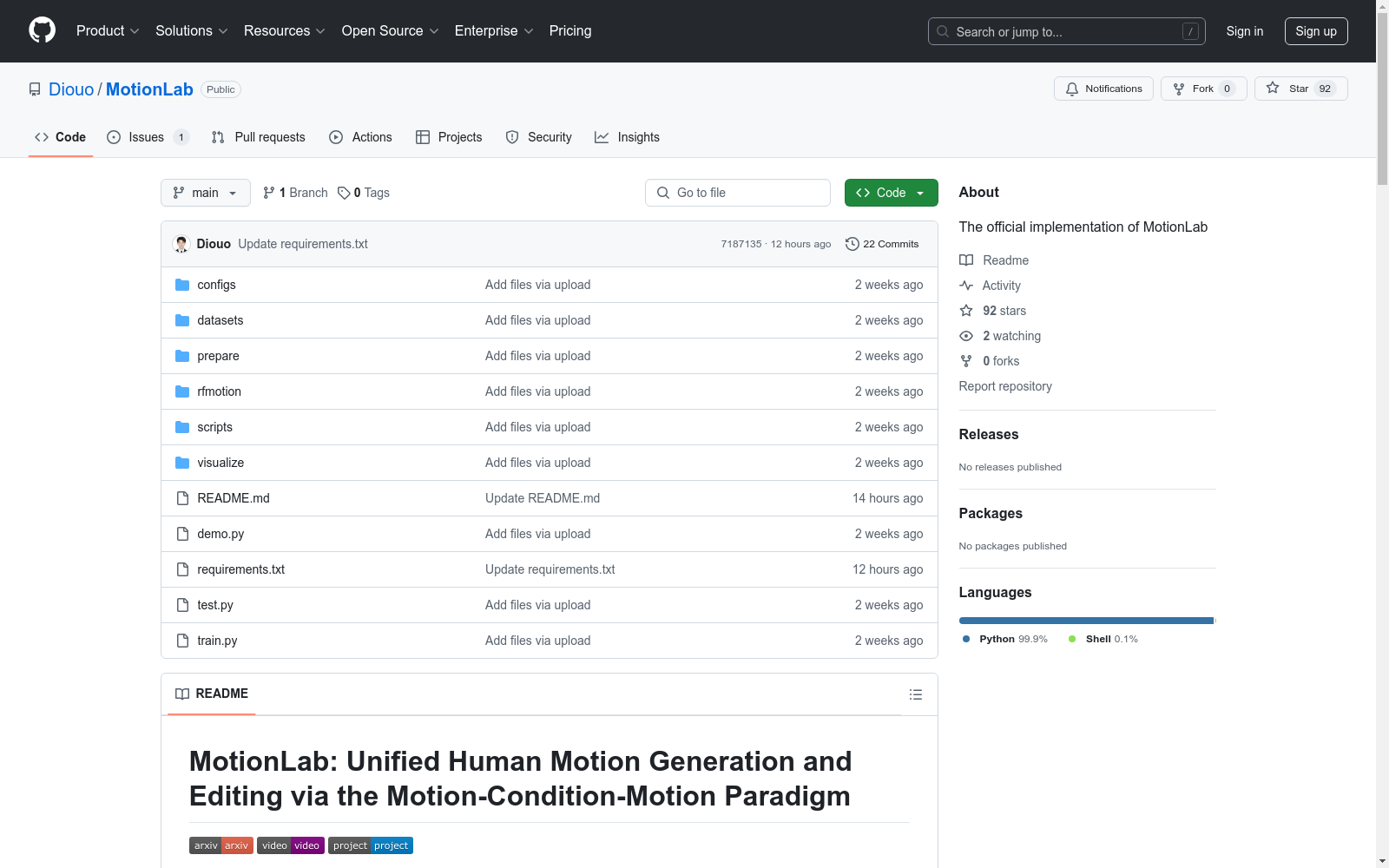The image size is (1389, 868).
Task: Expand the Resources menu
Action: coord(285,31)
